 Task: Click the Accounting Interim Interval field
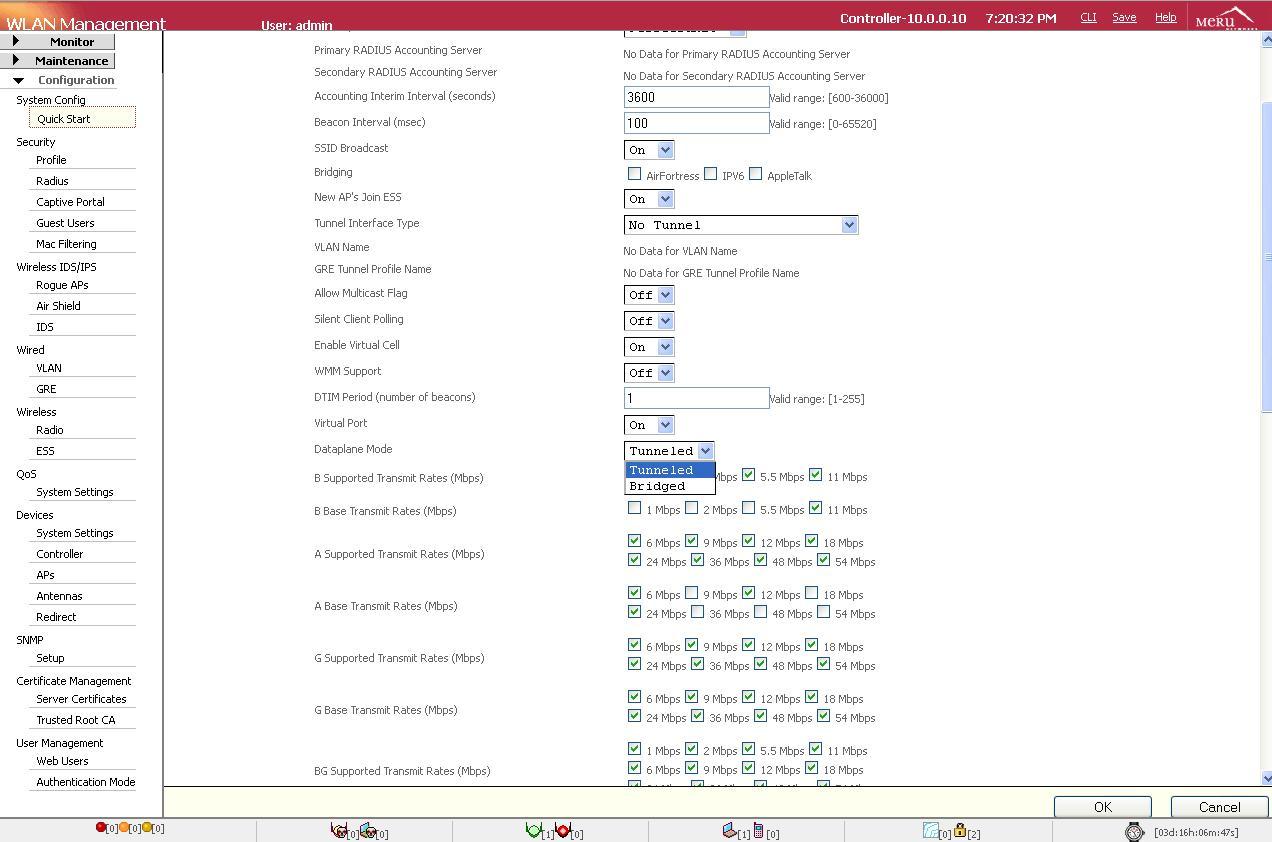click(x=696, y=97)
